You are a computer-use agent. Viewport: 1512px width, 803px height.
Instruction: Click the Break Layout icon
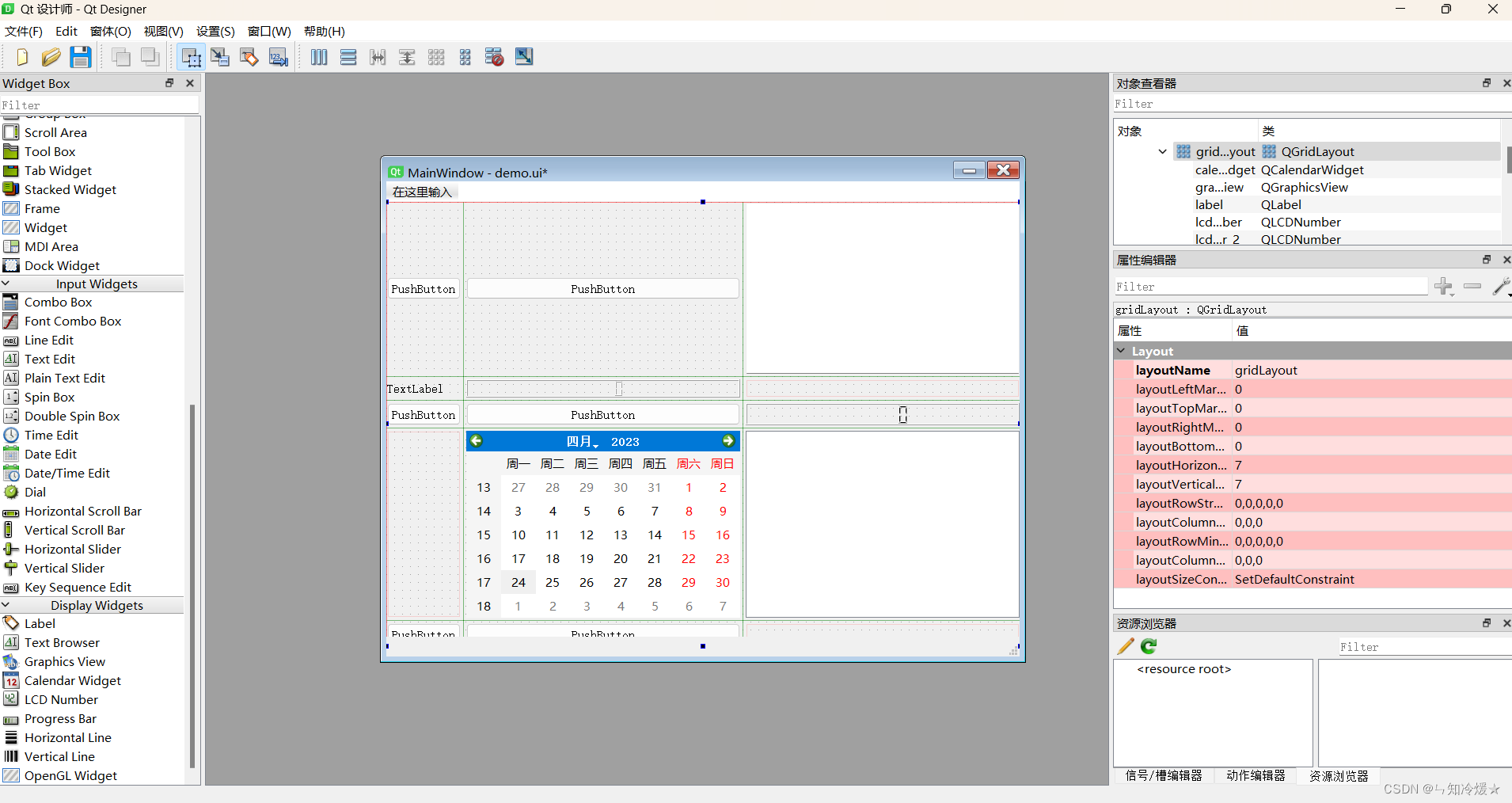[494, 57]
